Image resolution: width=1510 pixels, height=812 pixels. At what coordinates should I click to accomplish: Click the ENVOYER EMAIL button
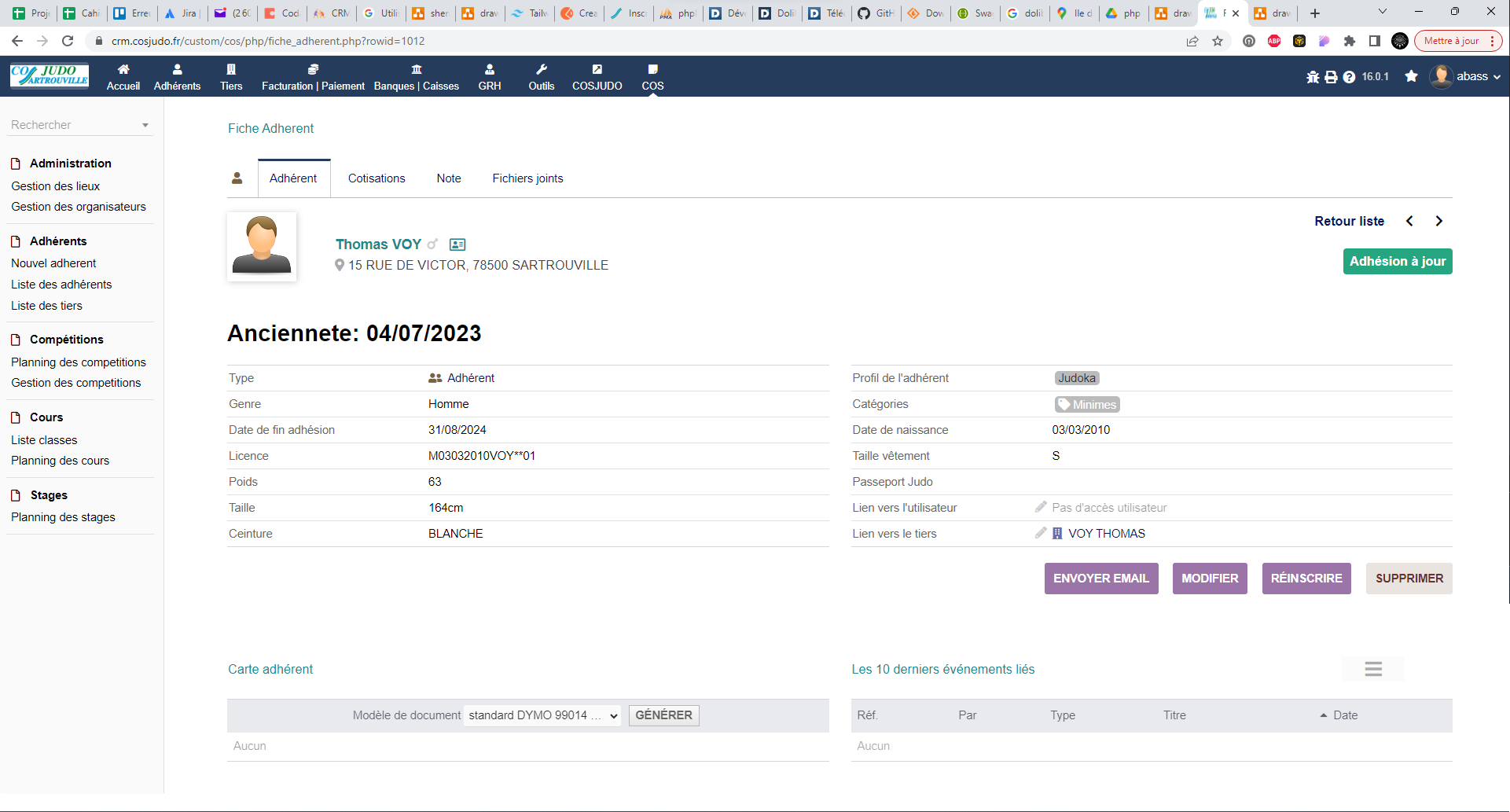coord(1100,579)
